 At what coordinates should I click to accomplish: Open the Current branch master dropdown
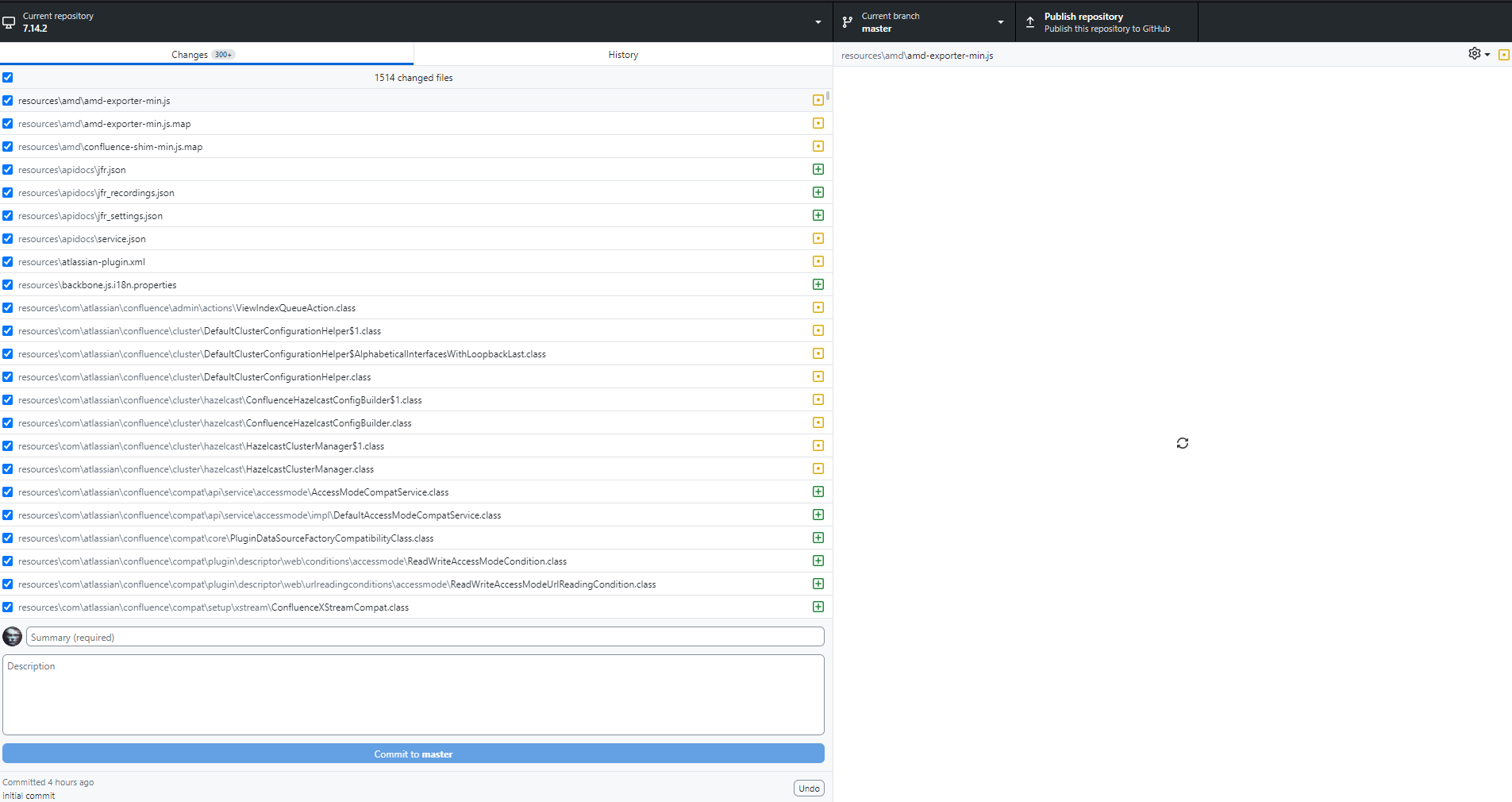pyautogui.click(x=924, y=22)
